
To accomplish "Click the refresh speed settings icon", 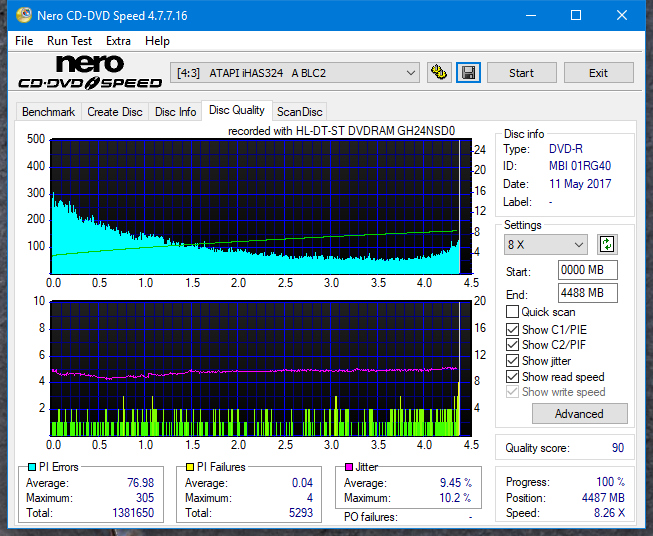I will pyautogui.click(x=607, y=244).
